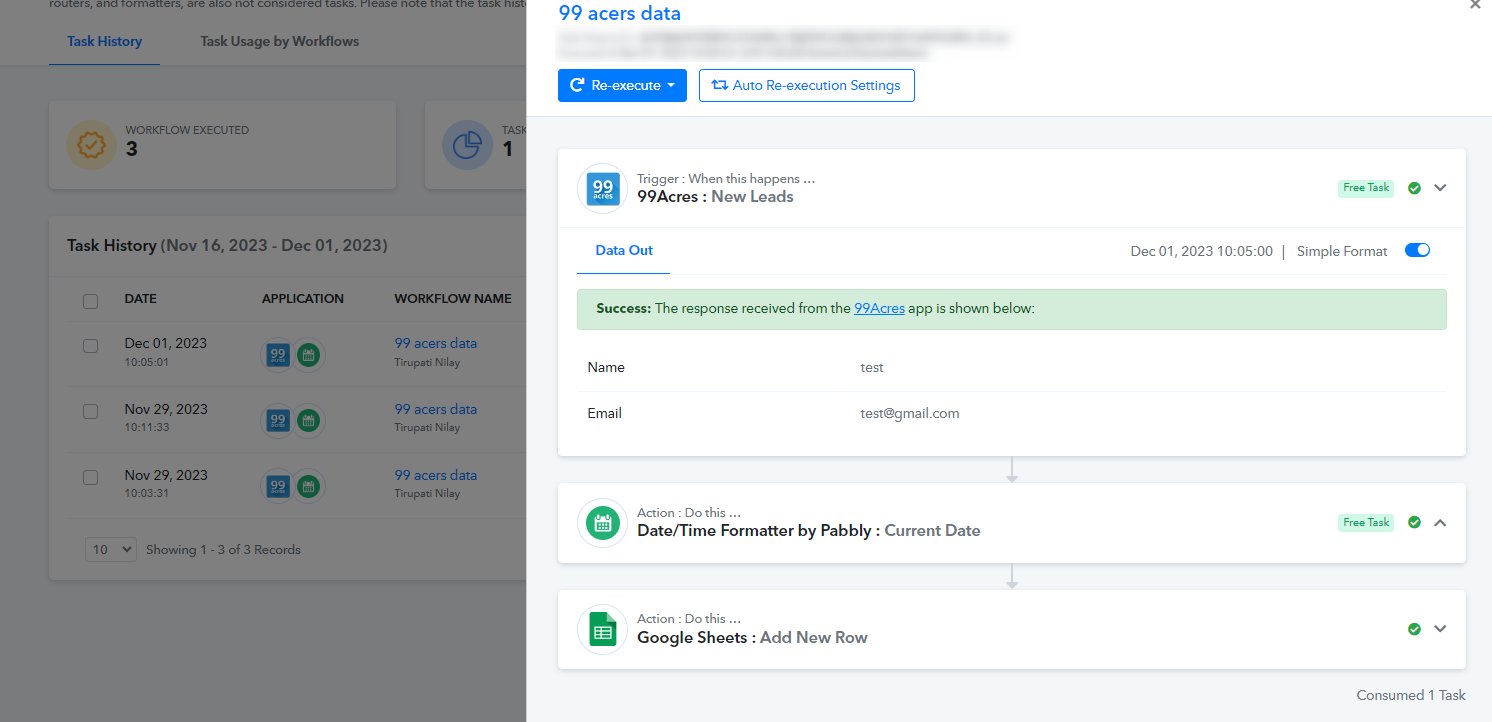Open the 99 acers data link in the 10:03:31 row
Image resolution: width=1492 pixels, height=722 pixels.
point(436,476)
